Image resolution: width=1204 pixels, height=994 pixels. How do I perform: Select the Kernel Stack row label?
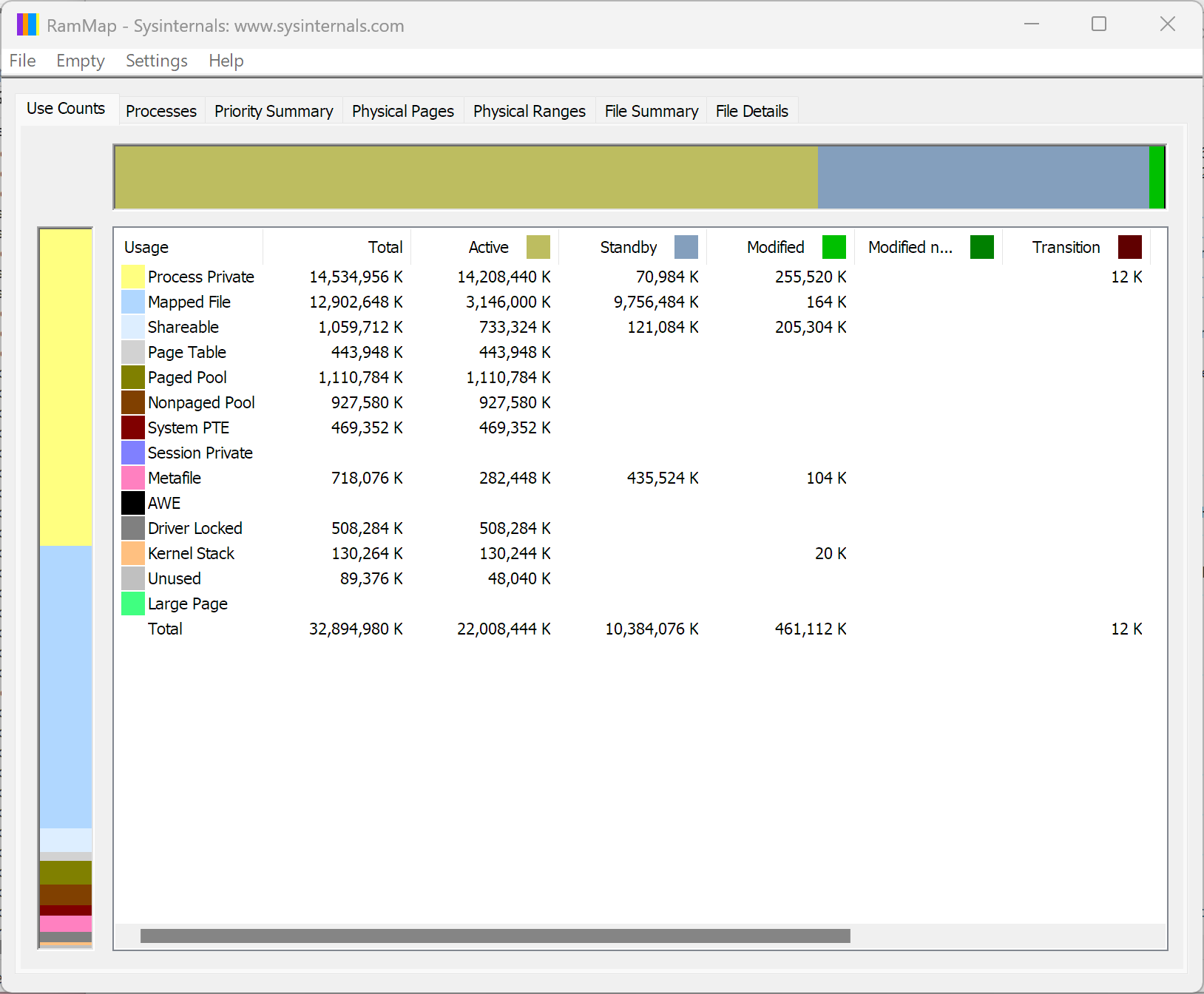pyautogui.click(x=192, y=553)
